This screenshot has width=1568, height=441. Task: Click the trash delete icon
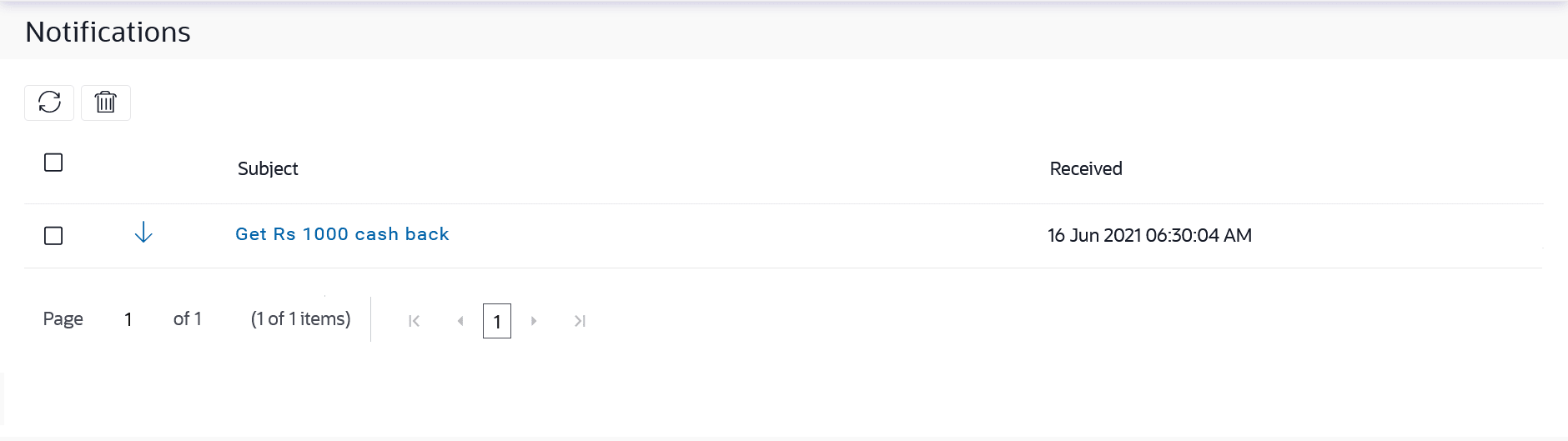coord(106,103)
